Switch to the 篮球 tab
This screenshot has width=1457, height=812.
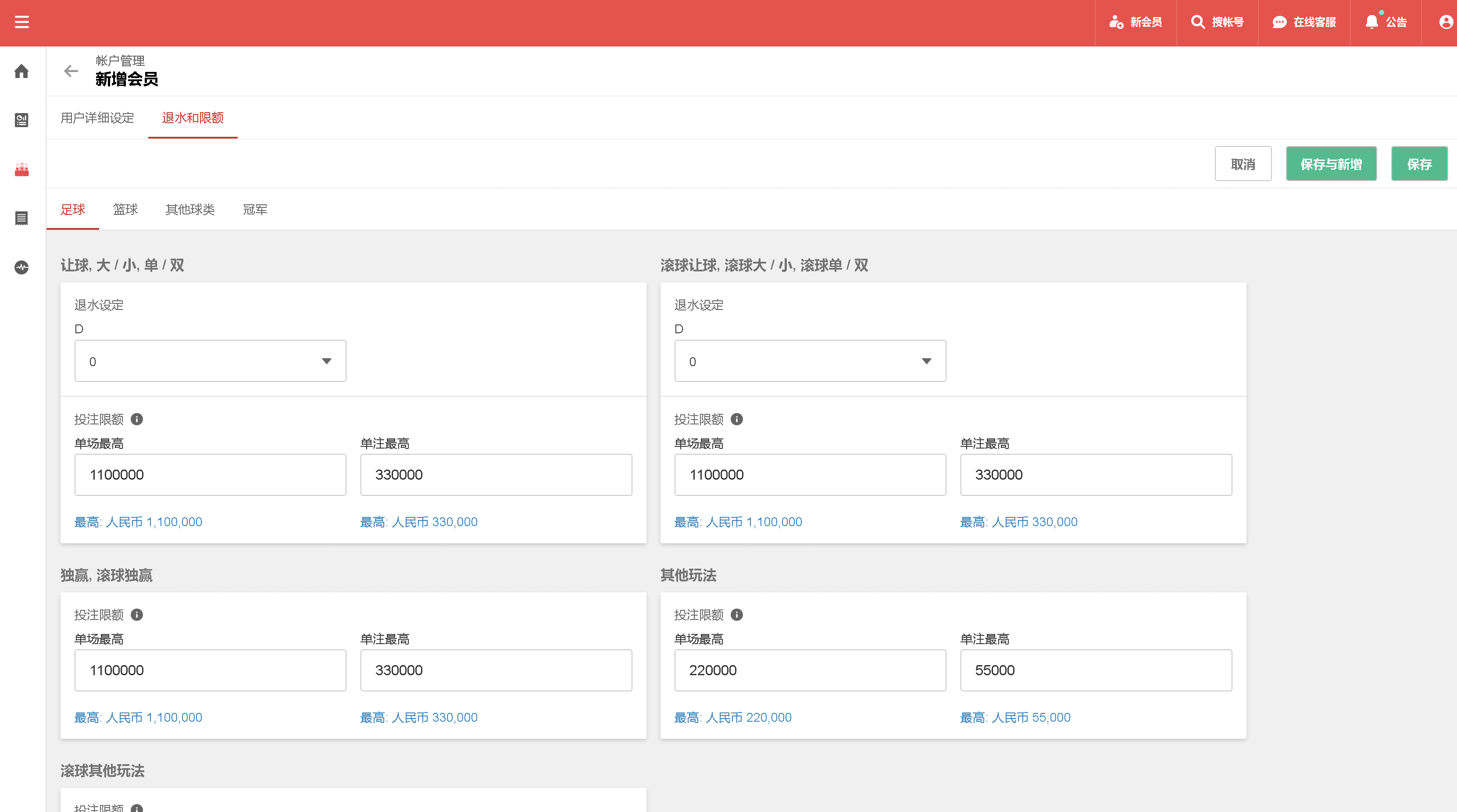pos(125,209)
